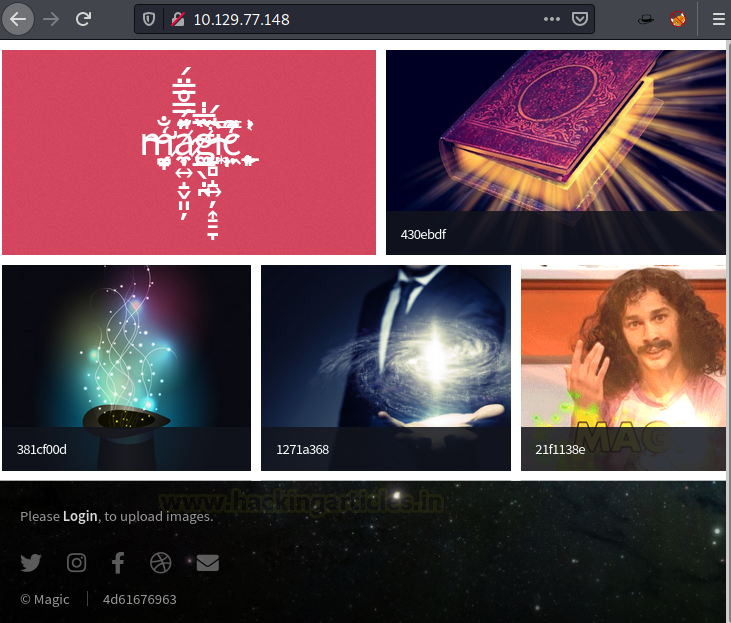
Task: Open the galaxy hand image 1271a368
Action: (386, 368)
